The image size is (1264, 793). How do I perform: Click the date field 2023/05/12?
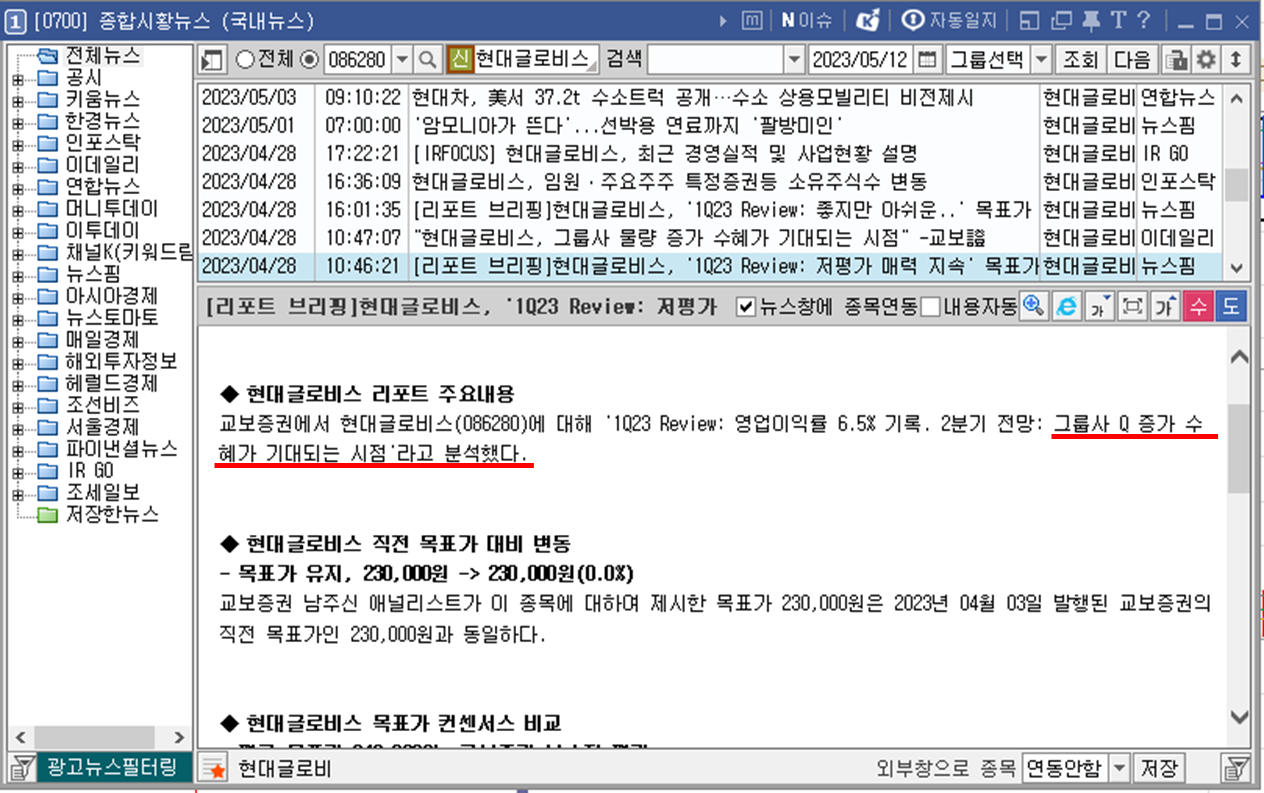(860, 60)
